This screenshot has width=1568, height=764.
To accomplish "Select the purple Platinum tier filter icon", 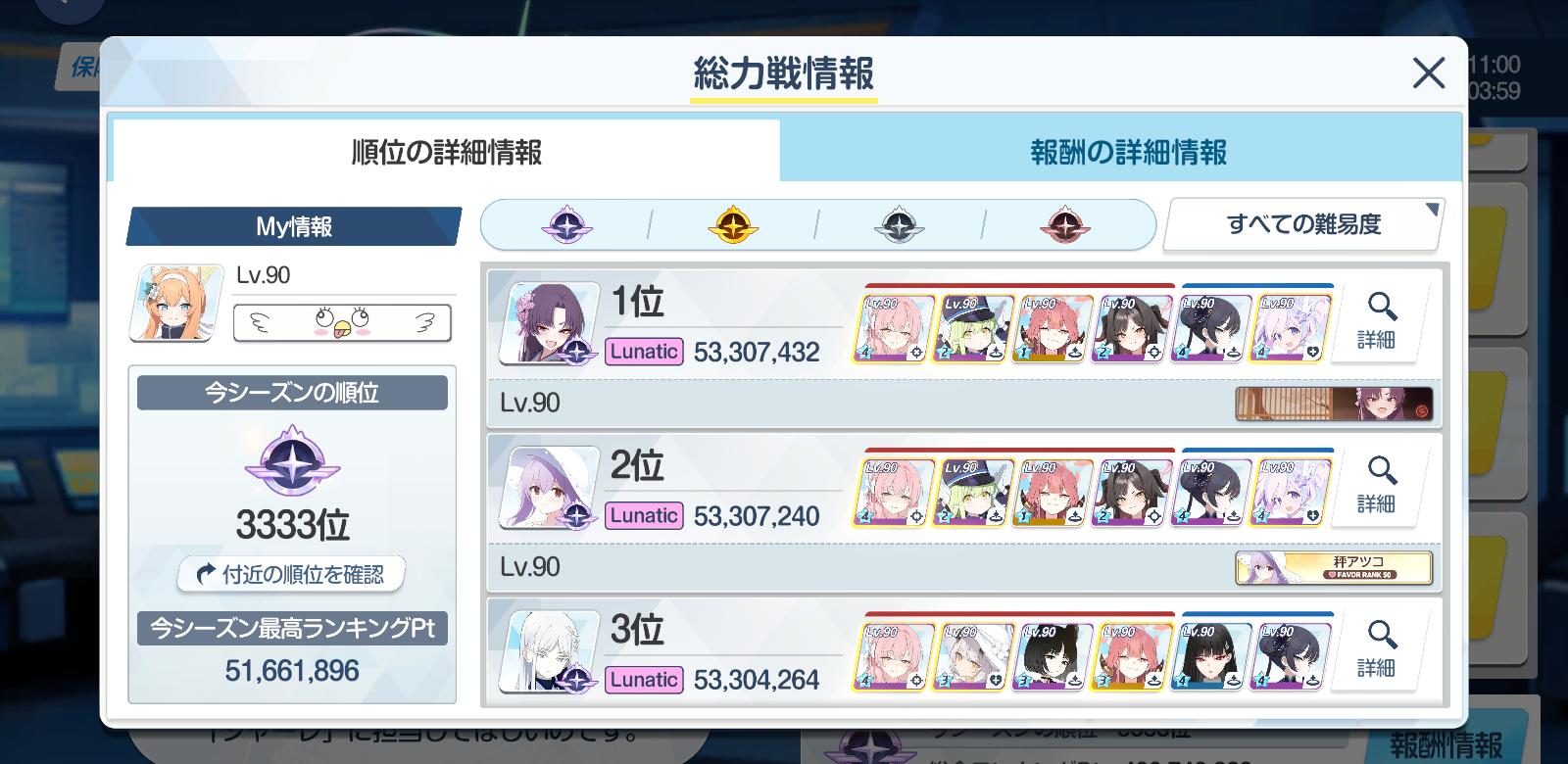I will click(566, 225).
